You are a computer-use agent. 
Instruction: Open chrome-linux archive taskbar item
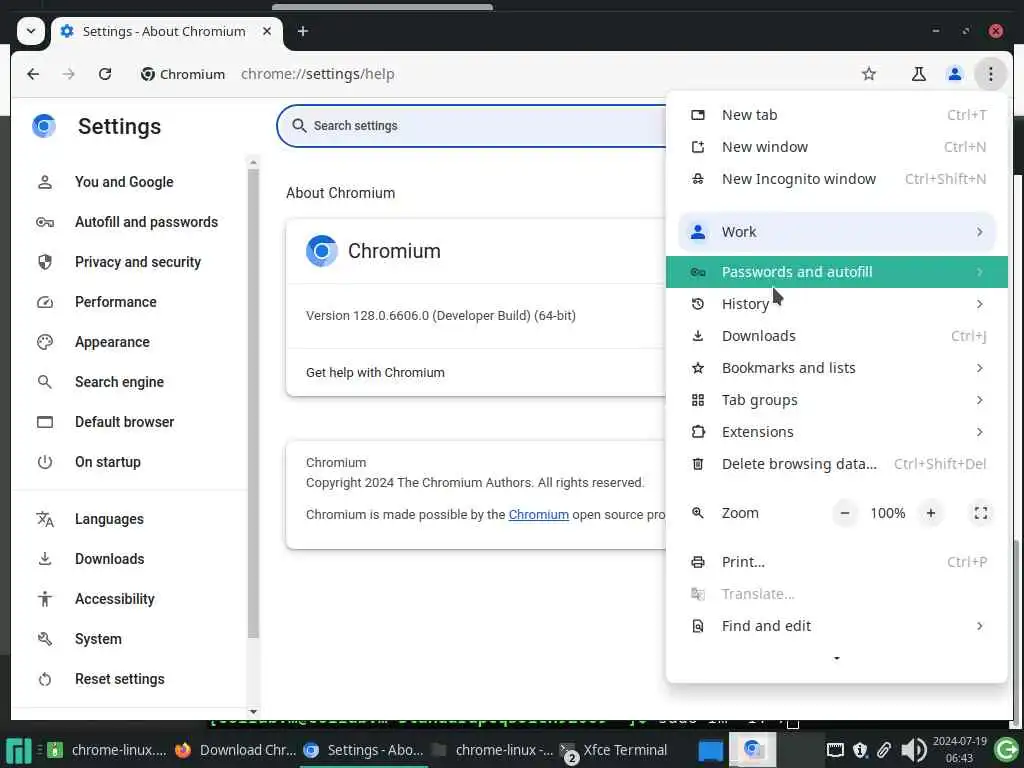click(x=108, y=750)
